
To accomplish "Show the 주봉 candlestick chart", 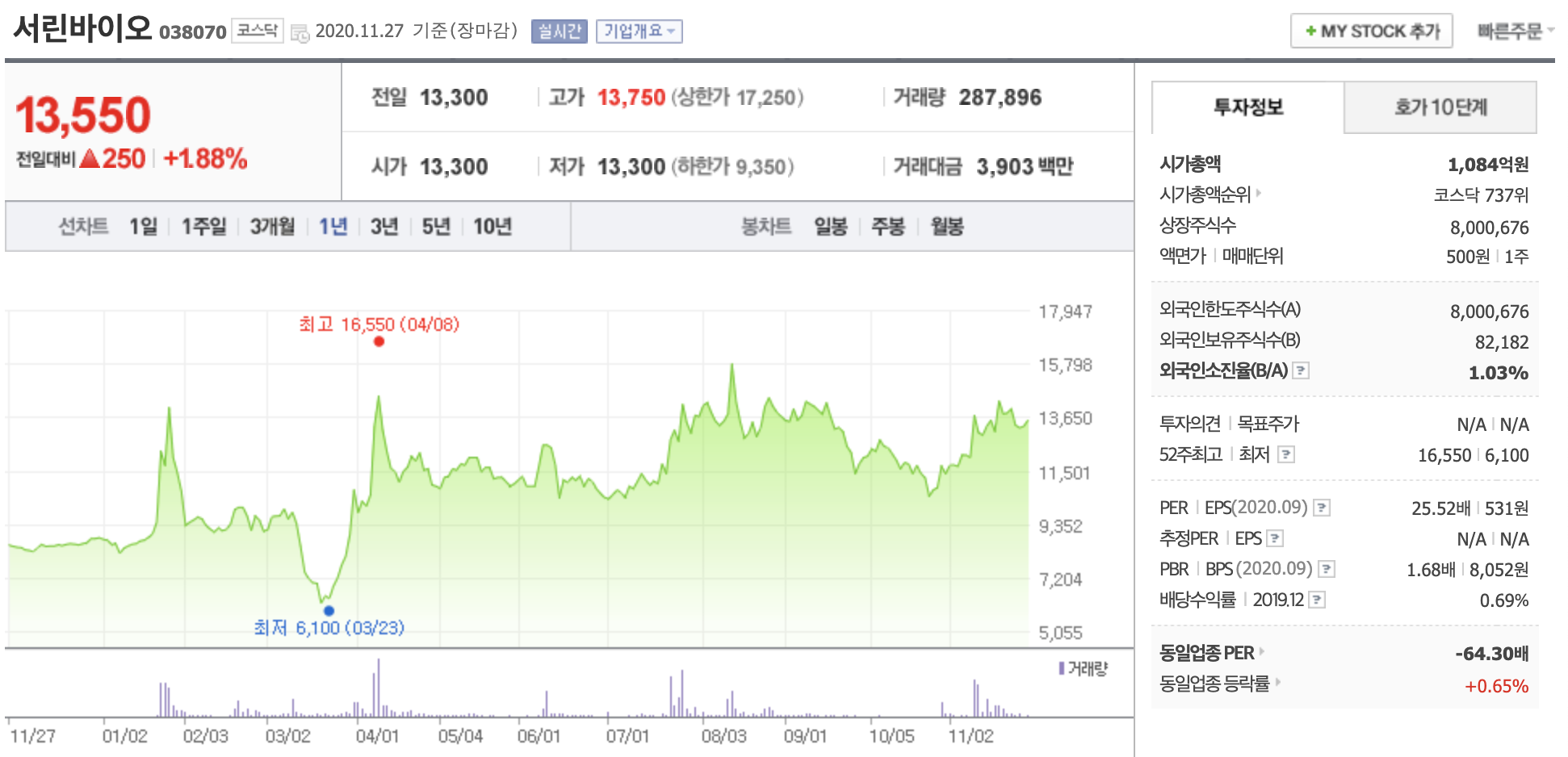I will pos(888,227).
